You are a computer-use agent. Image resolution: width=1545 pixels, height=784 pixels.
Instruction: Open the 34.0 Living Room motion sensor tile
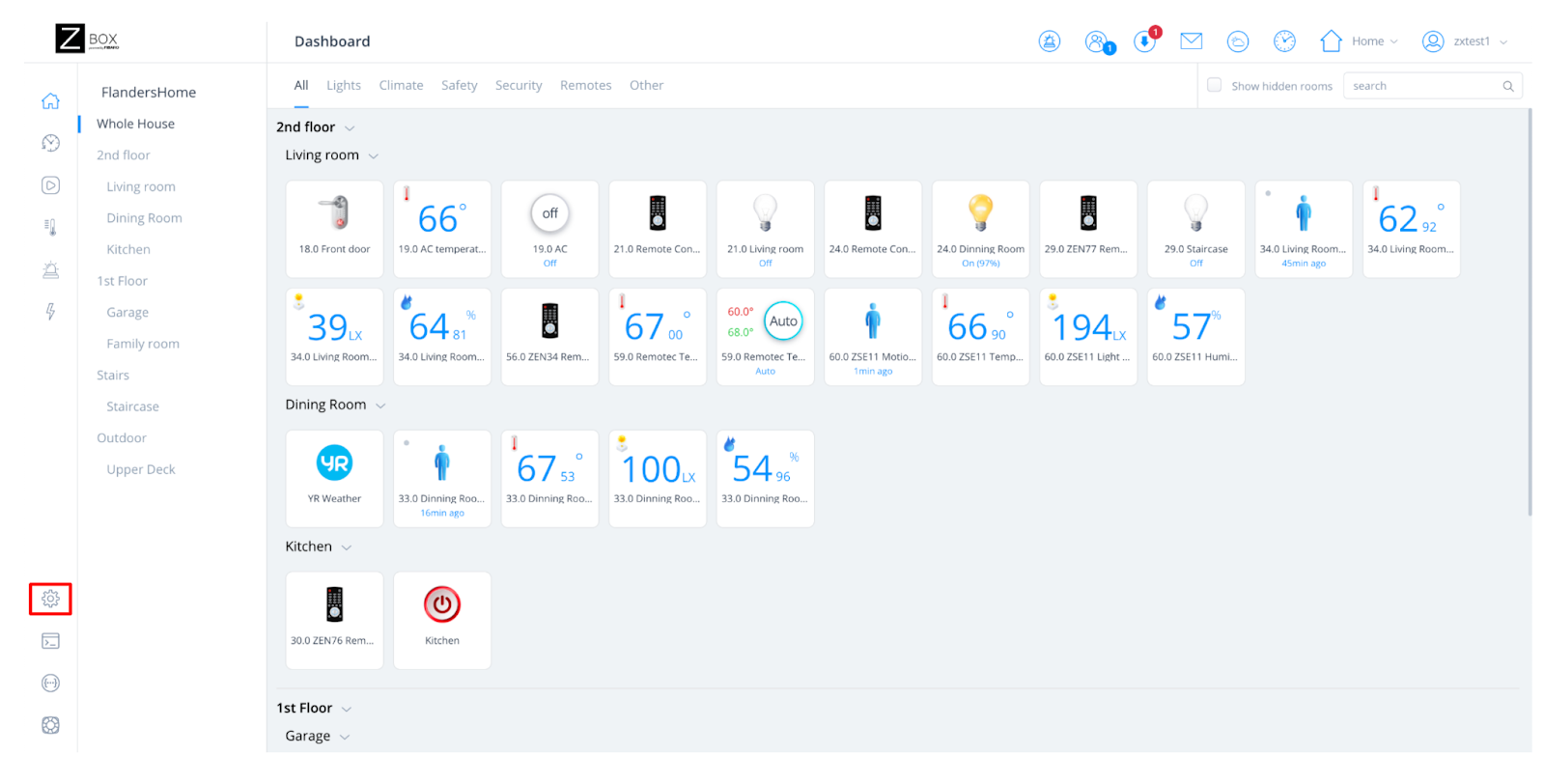pyautogui.click(x=1304, y=229)
